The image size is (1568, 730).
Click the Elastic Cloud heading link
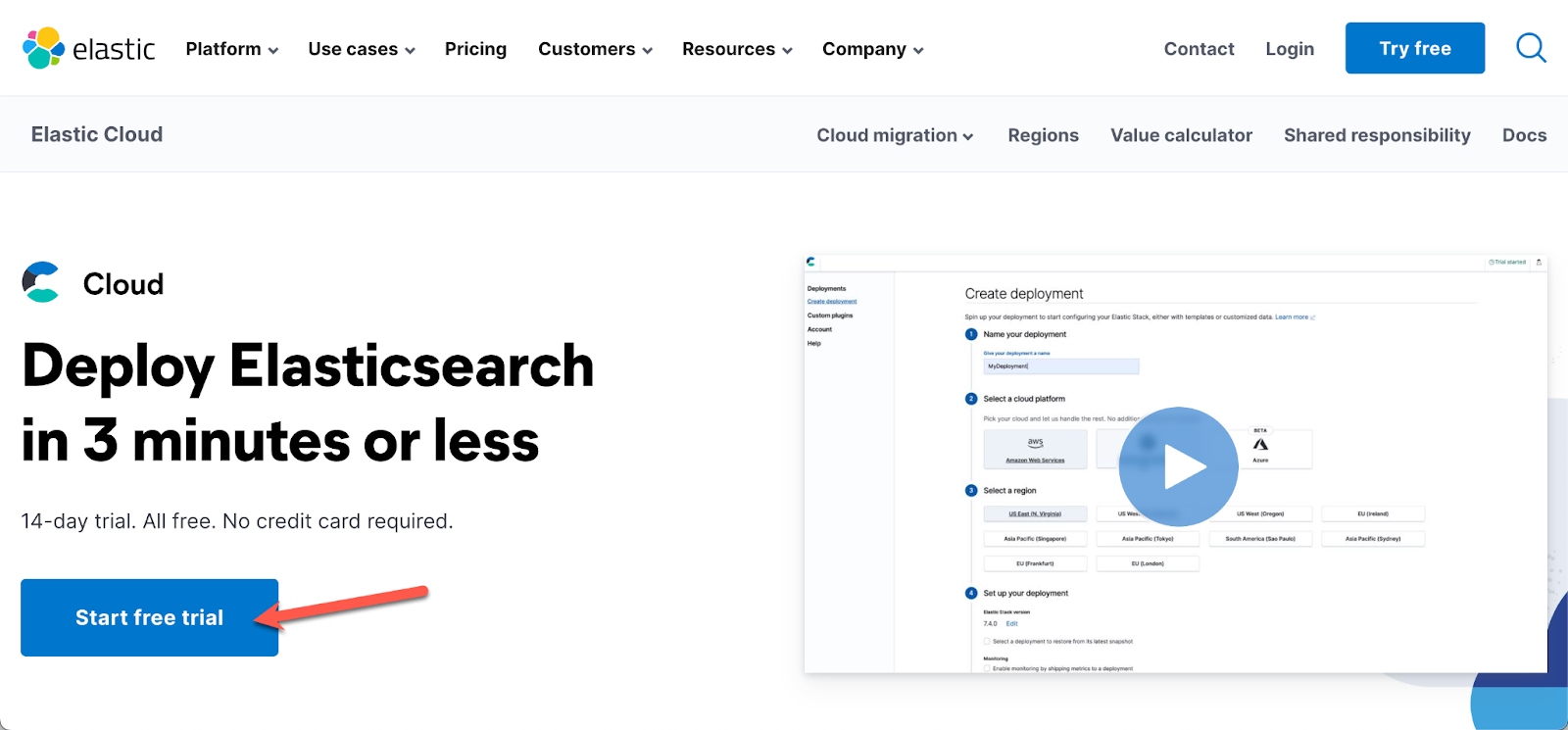click(97, 134)
